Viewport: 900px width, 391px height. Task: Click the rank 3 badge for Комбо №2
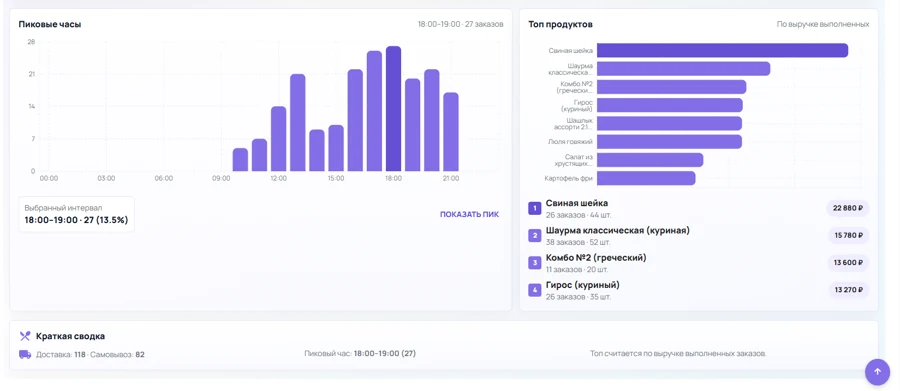click(534, 263)
